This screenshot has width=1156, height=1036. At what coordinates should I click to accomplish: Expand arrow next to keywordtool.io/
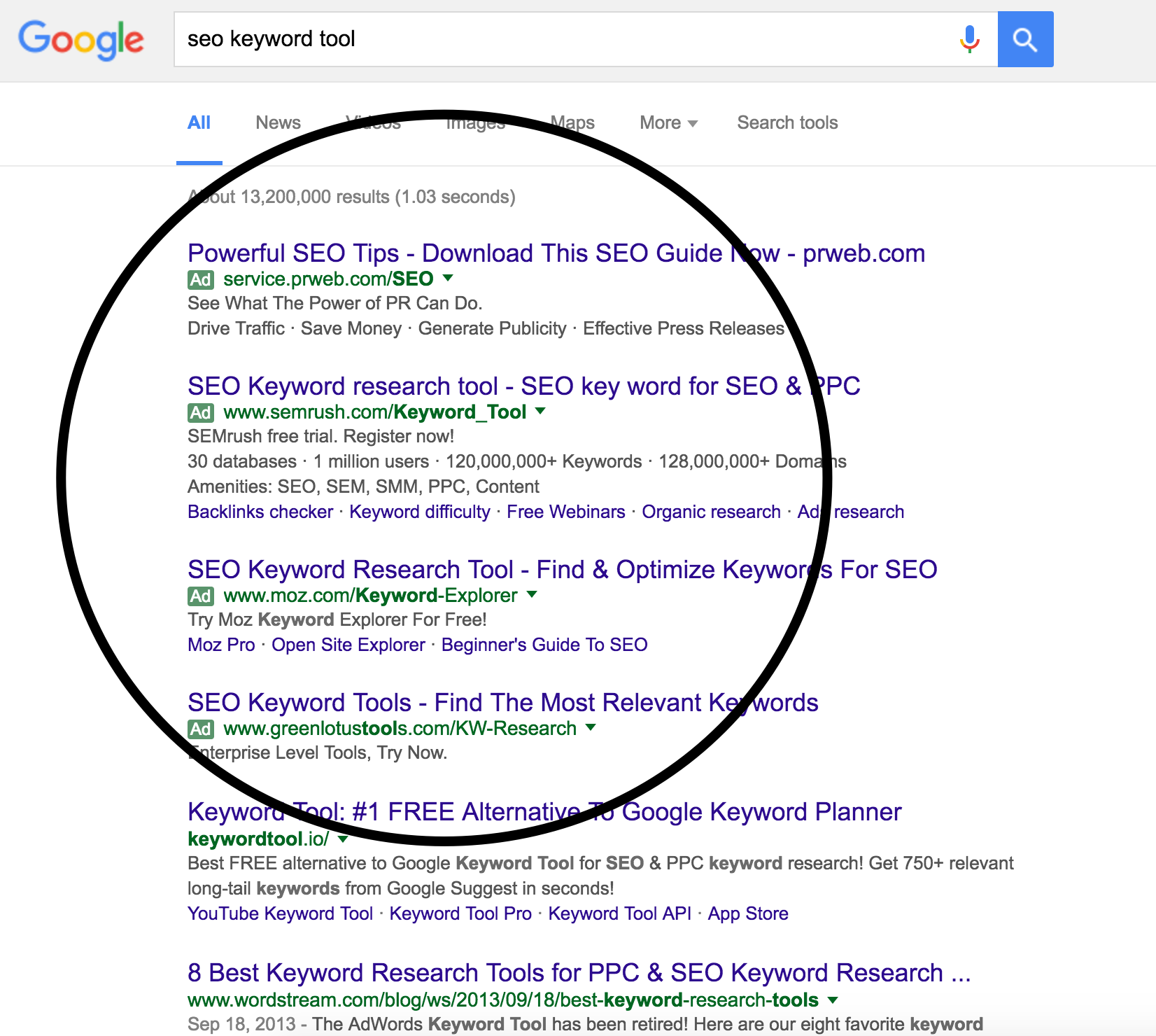coord(343,838)
